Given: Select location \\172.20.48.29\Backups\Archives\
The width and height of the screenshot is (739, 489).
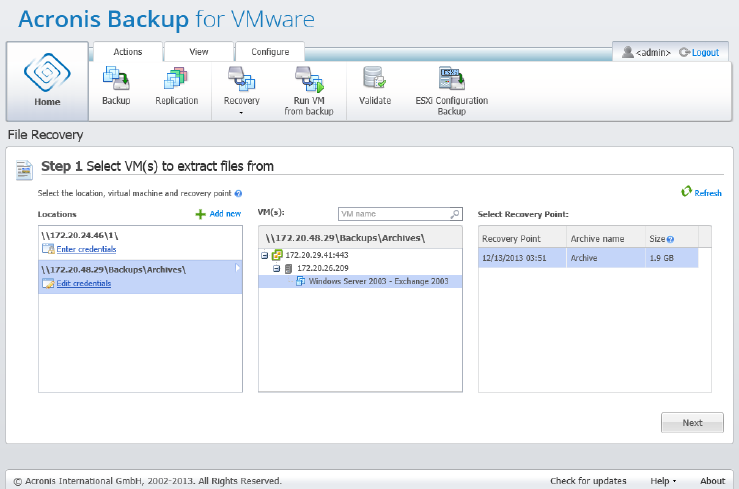Looking at the screenshot, I should click(x=140, y=277).
